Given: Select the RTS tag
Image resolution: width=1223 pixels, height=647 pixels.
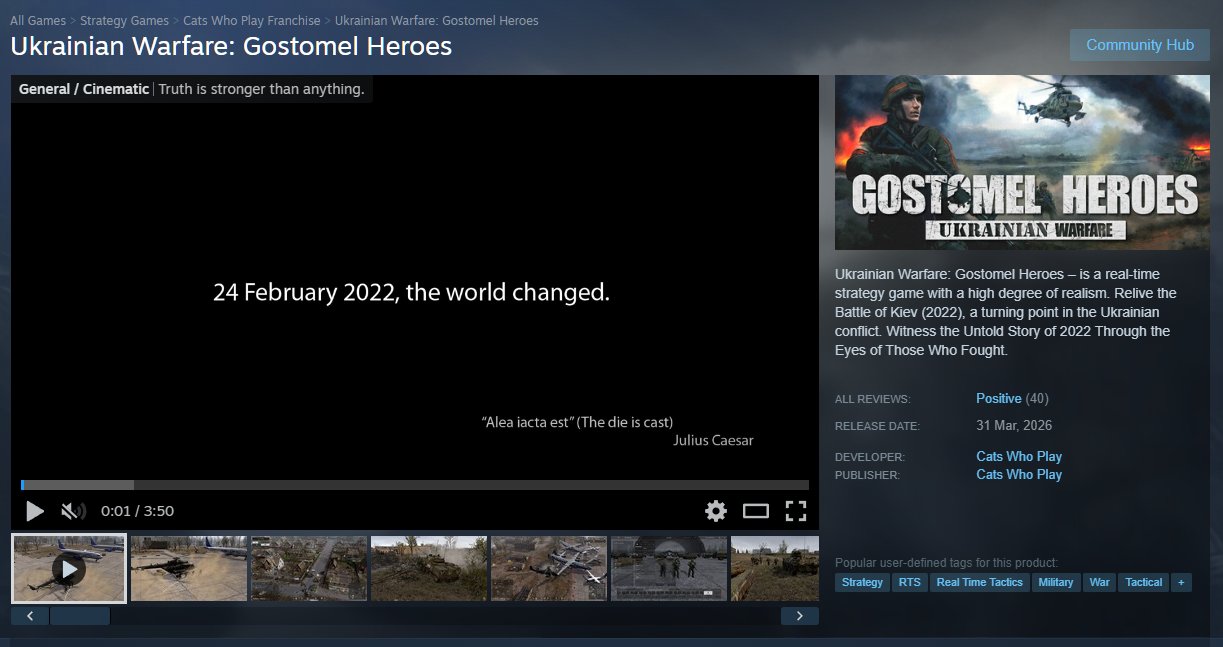Looking at the screenshot, I should [910, 582].
